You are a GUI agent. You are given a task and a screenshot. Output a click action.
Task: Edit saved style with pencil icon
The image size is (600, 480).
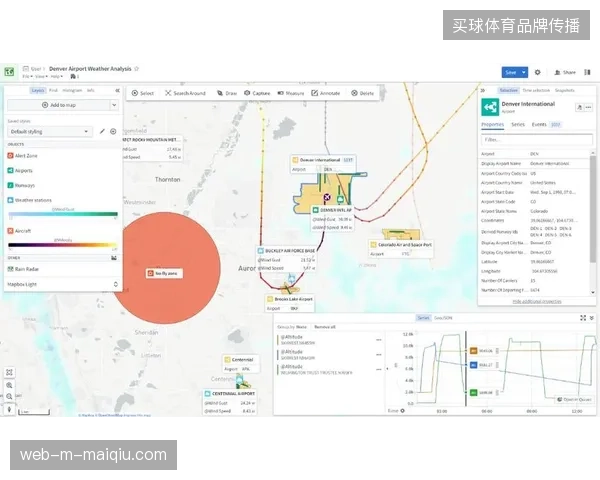[x=102, y=131]
